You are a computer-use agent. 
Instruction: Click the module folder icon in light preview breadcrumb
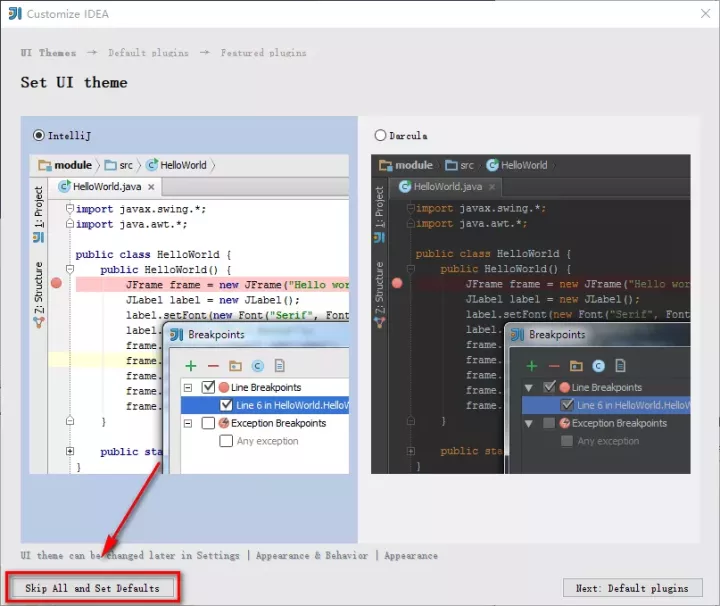tap(45, 165)
